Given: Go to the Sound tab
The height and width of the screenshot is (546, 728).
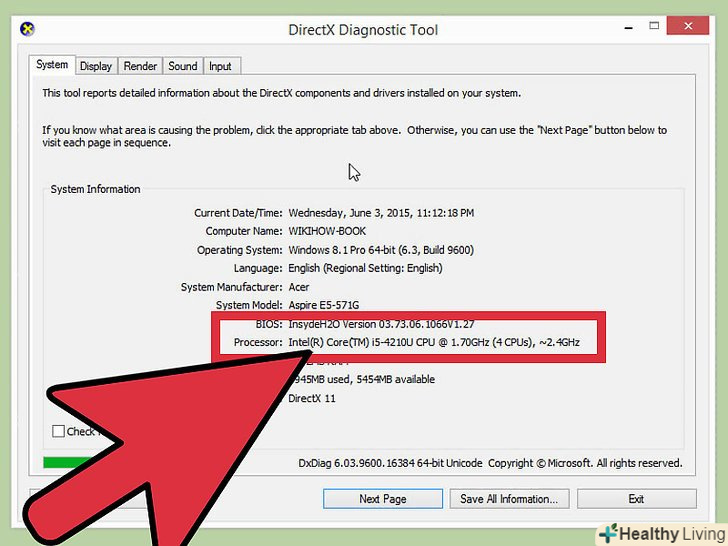Looking at the screenshot, I should click(x=182, y=67).
